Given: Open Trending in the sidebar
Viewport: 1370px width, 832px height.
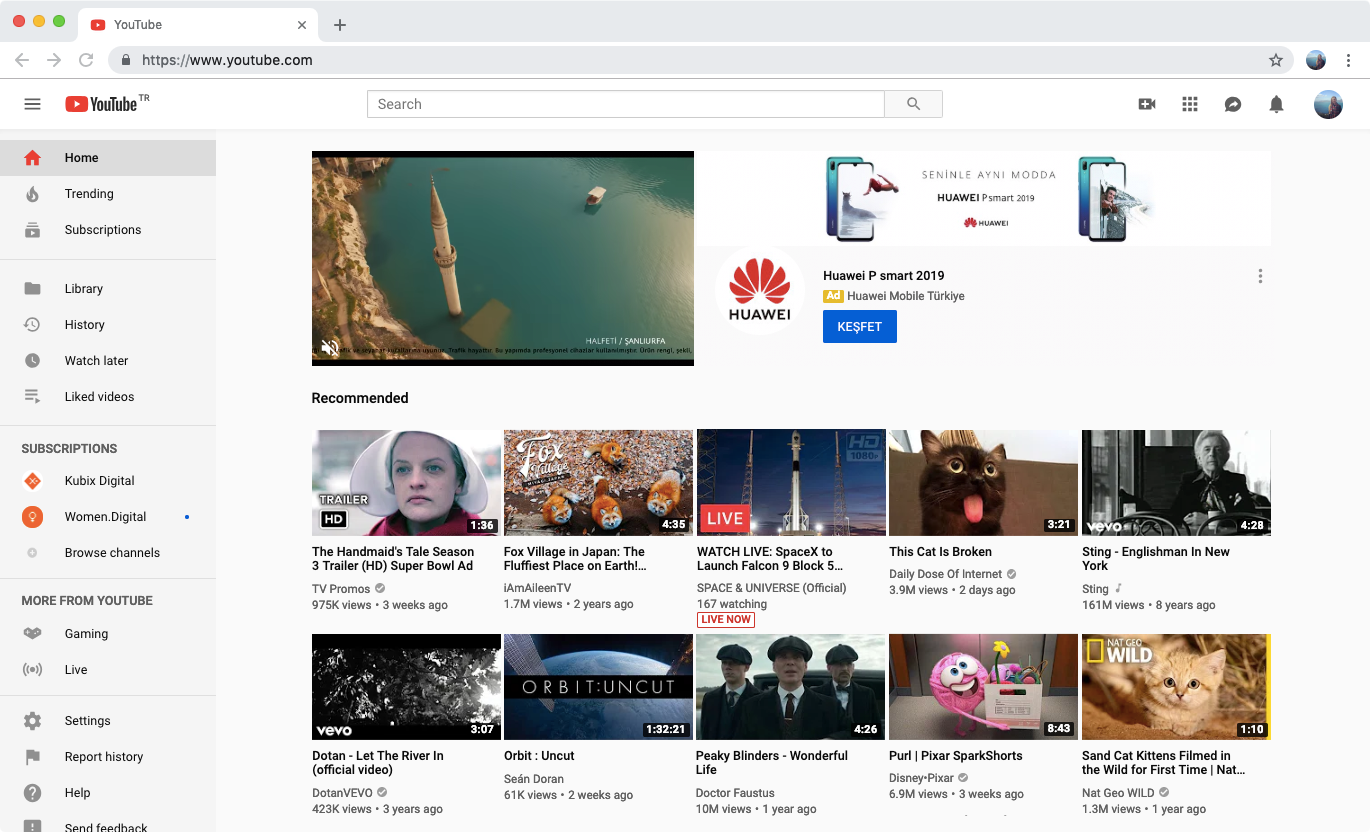Looking at the screenshot, I should tap(108, 194).
